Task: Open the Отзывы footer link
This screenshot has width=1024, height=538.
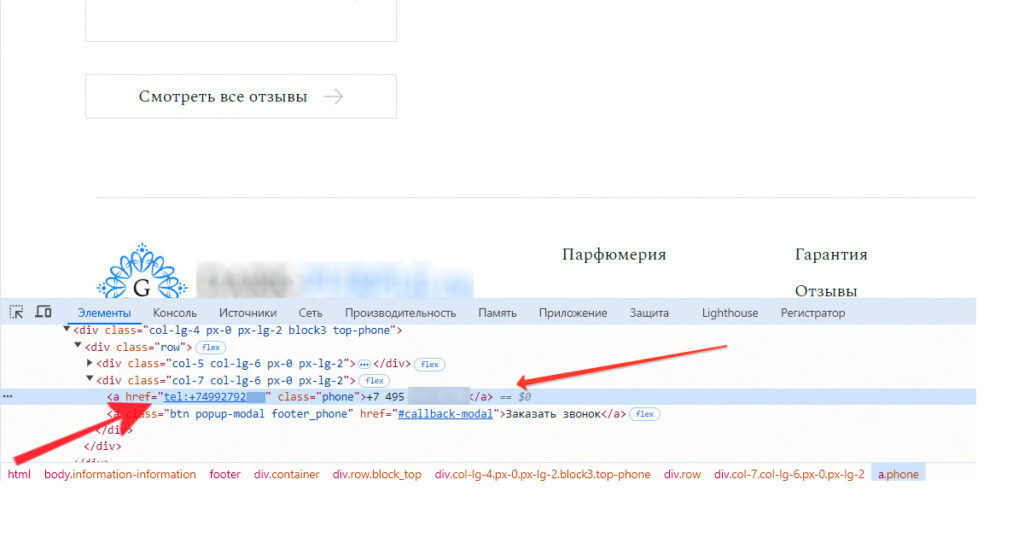Action: tap(825, 291)
